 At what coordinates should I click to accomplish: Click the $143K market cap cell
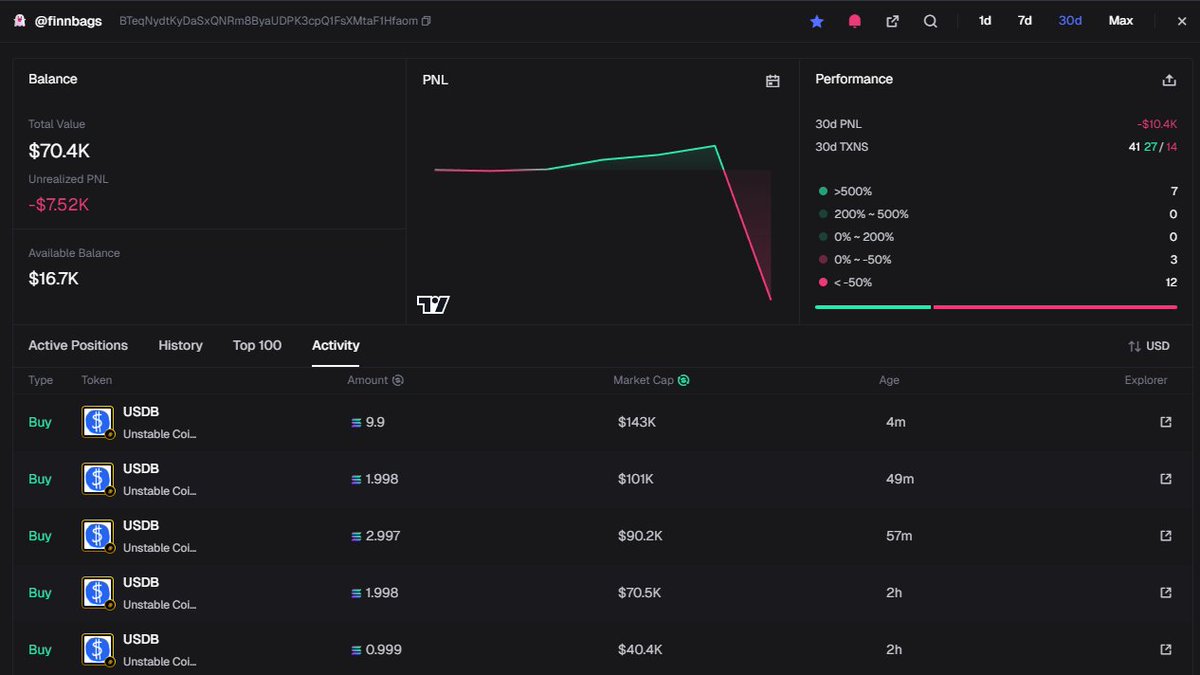click(x=637, y=422)
